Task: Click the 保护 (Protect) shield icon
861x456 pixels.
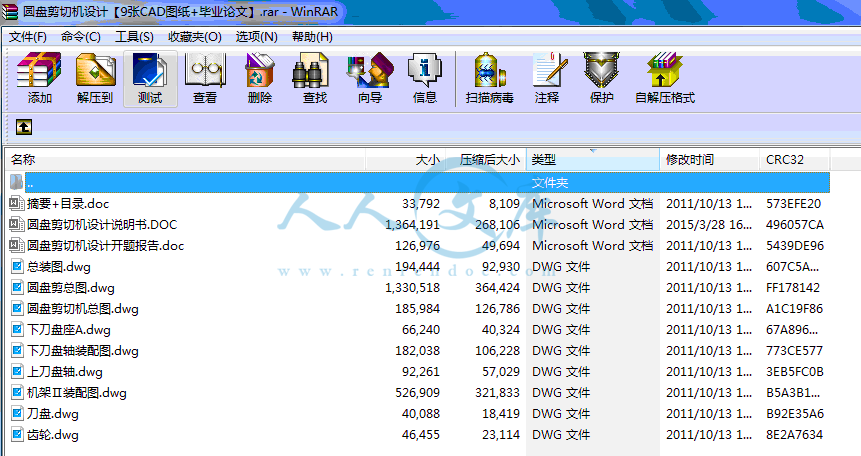Action: (x=602, y=70)
